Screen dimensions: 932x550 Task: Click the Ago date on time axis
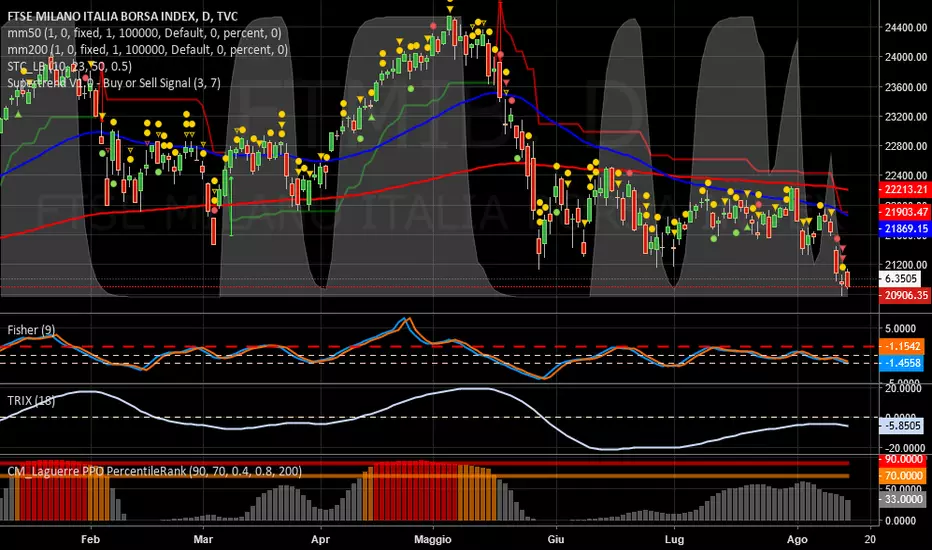click(797, 539)
